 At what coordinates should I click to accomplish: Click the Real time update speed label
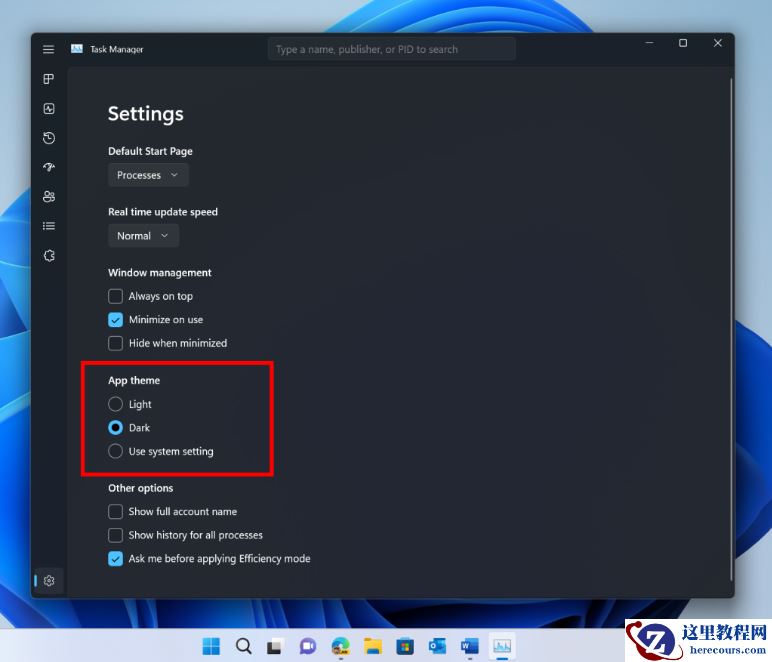click(163, 212)
